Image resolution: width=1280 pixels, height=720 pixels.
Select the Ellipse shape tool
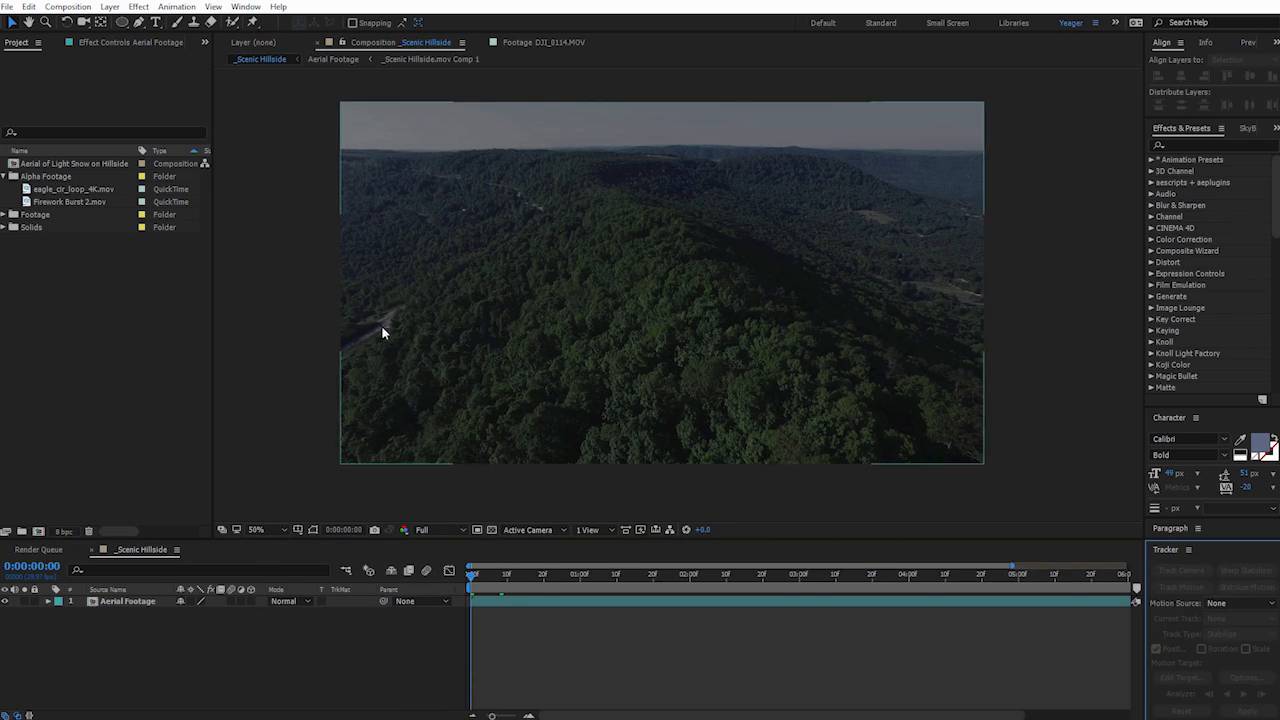[122, 22]
